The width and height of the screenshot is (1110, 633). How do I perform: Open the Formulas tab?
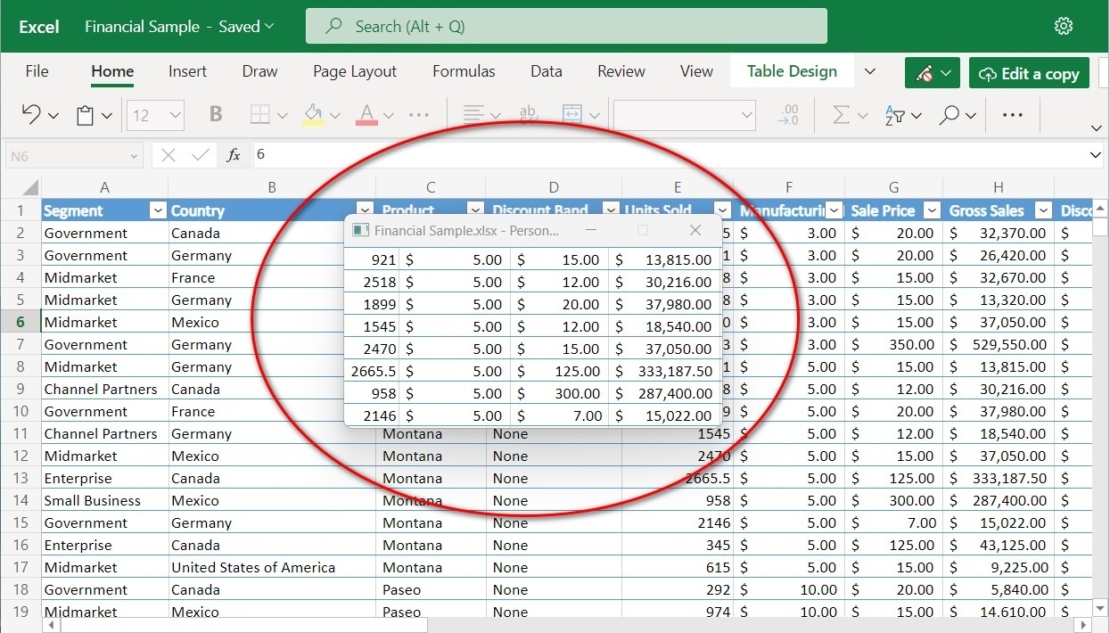coord(463,71)
